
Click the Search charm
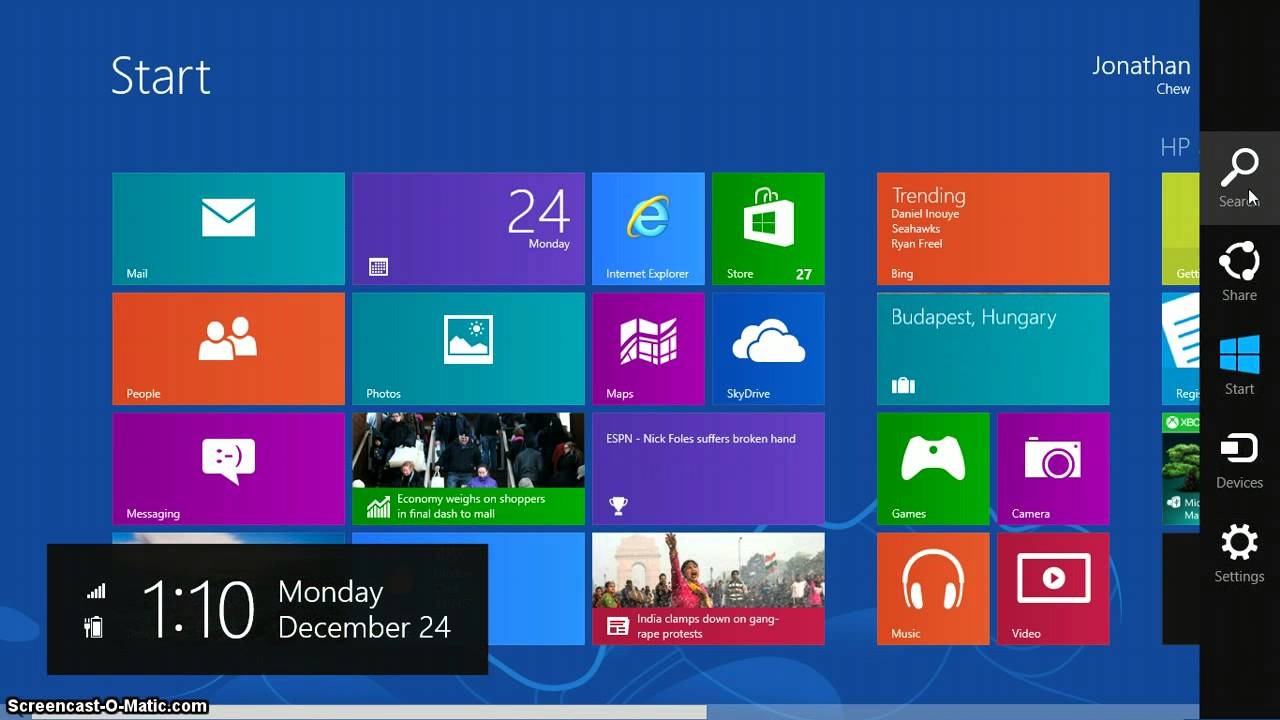click(1239, 178)
